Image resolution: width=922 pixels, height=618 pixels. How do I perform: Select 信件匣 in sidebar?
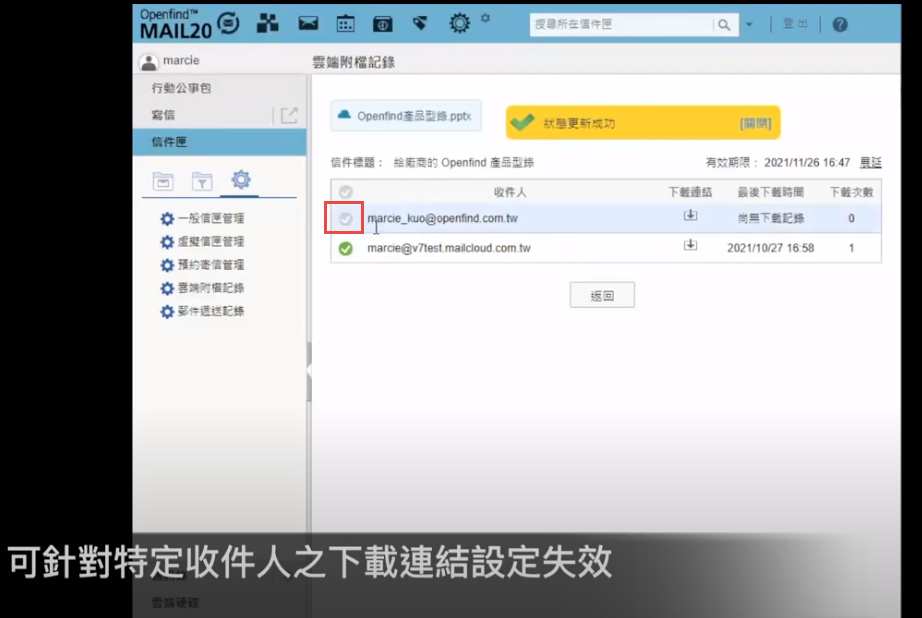point(219,142)
